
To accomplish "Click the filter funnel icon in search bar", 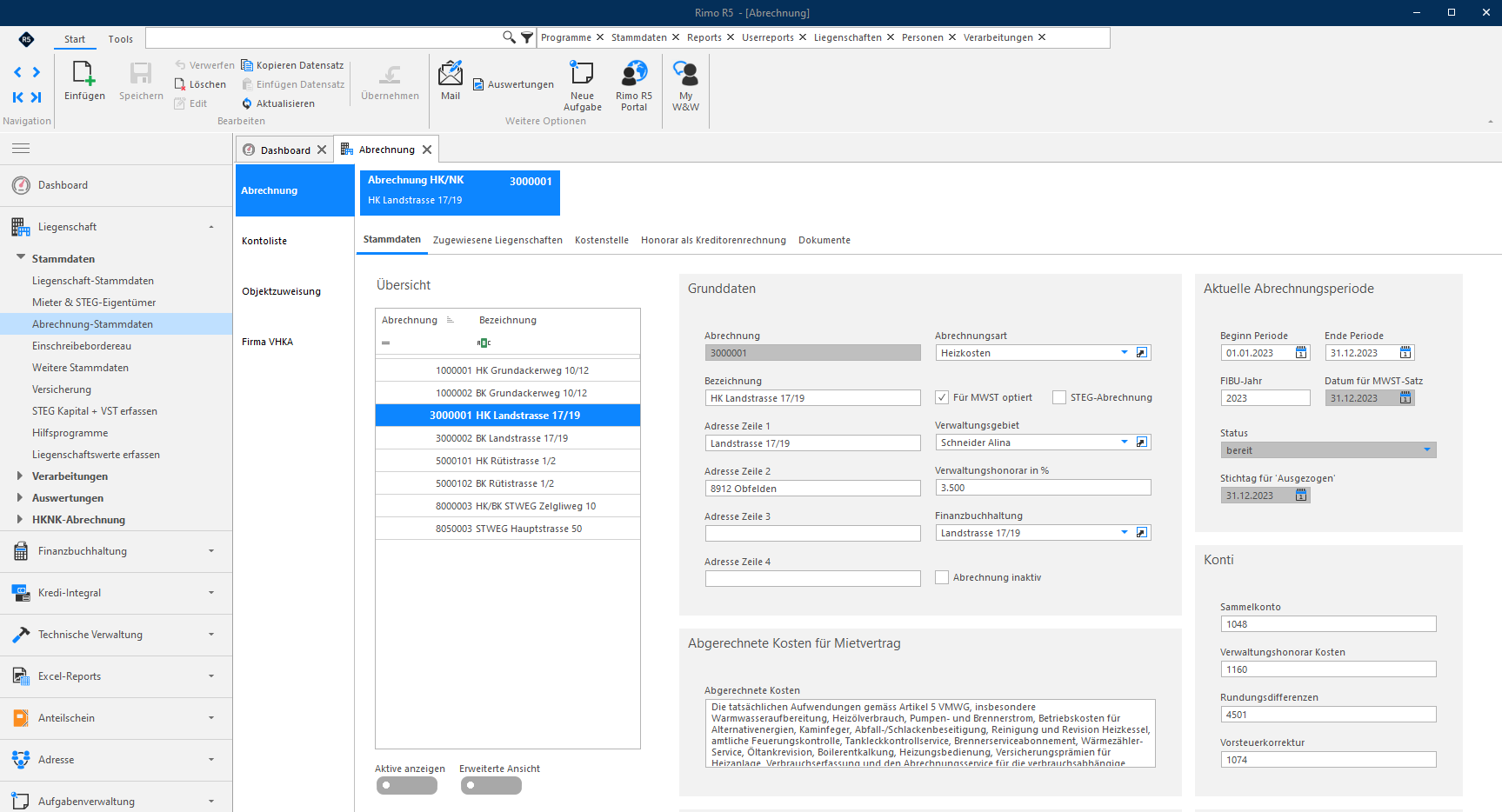I will coord(526,37).
